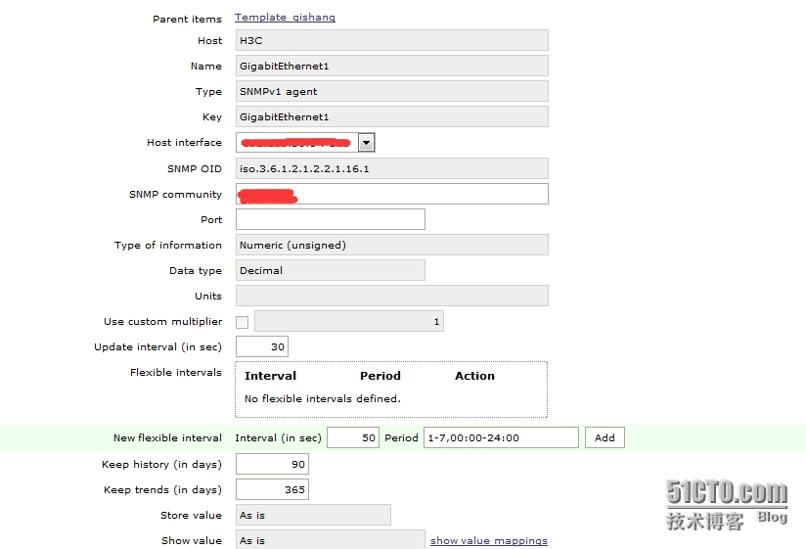Focus the SNMP community input field
806x549 pixels.
tap(392, 194)
